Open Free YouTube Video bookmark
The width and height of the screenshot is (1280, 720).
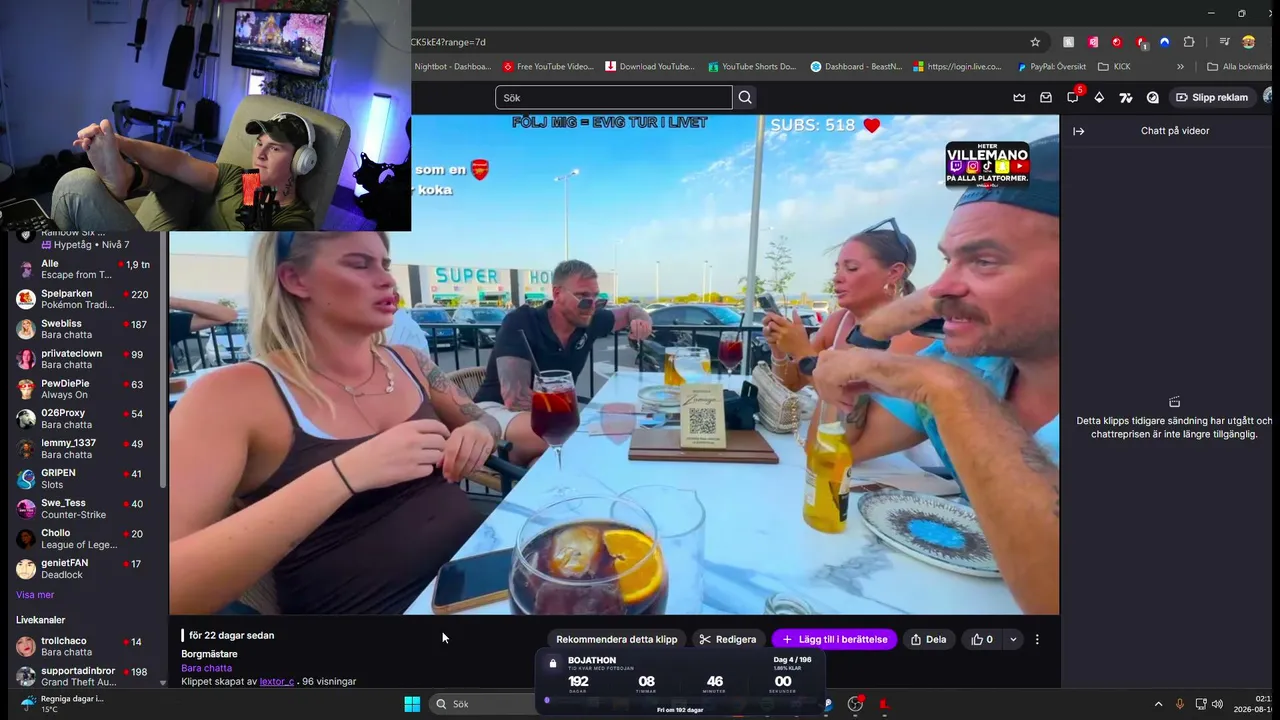pos(548,67)
